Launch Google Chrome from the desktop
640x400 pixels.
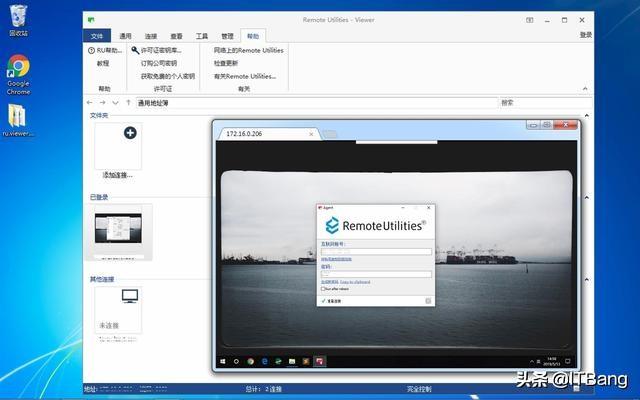pyautogui.click(x=18, y=75)
